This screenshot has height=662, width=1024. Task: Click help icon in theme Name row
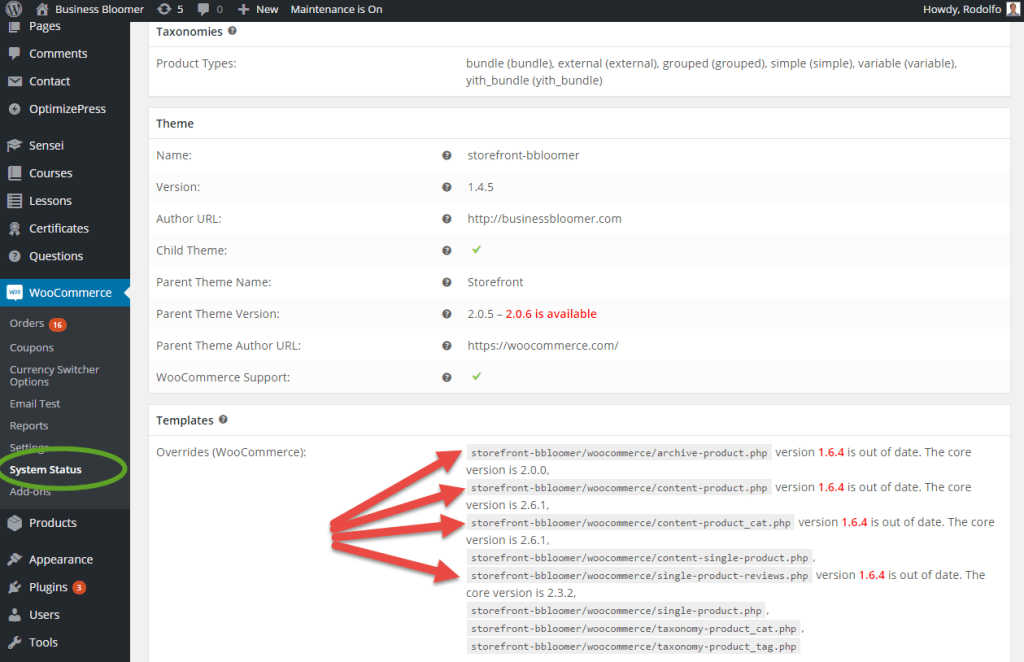coord(447,155)
